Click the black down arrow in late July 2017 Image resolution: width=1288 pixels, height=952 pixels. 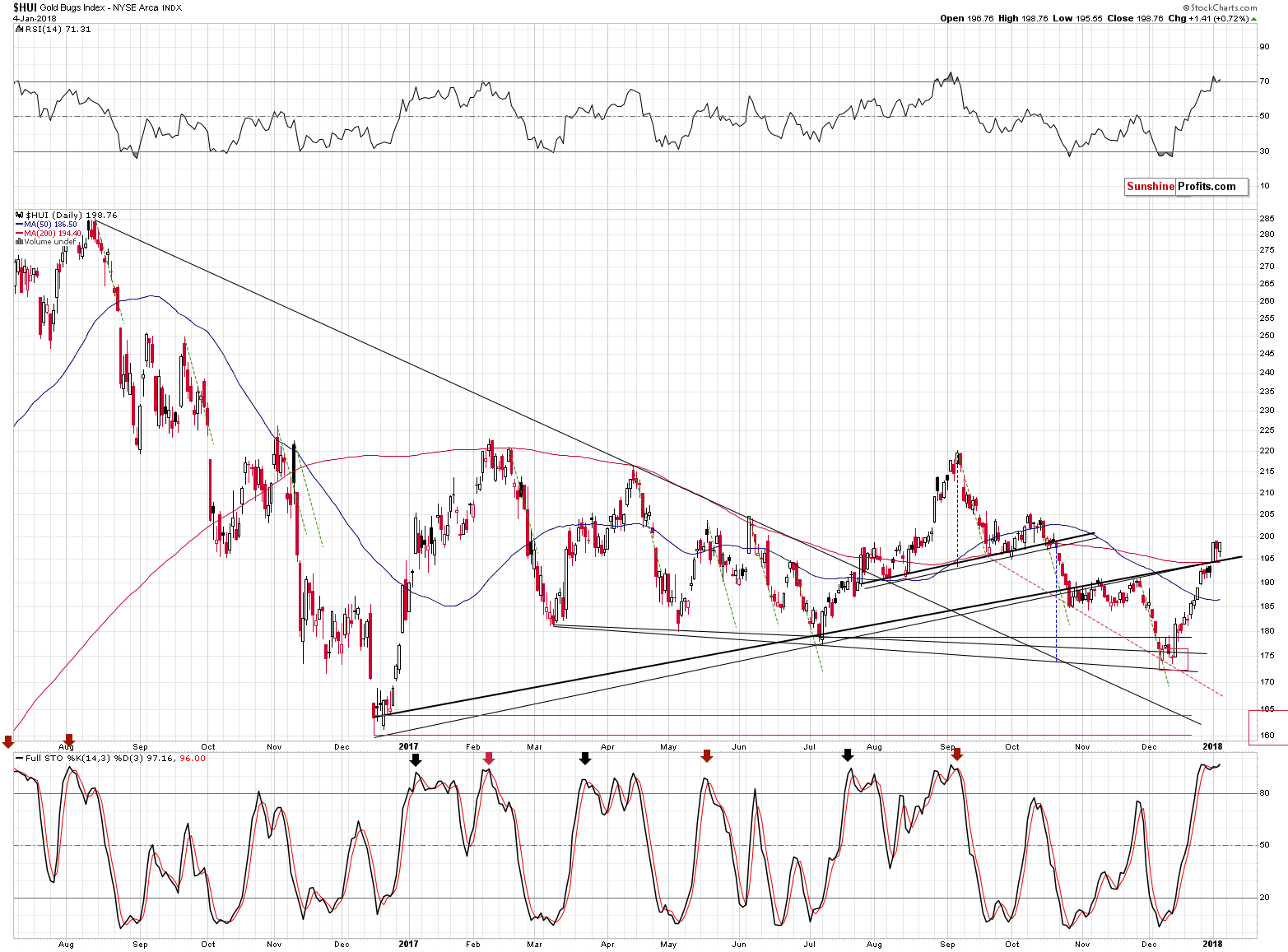coord(848,755)
